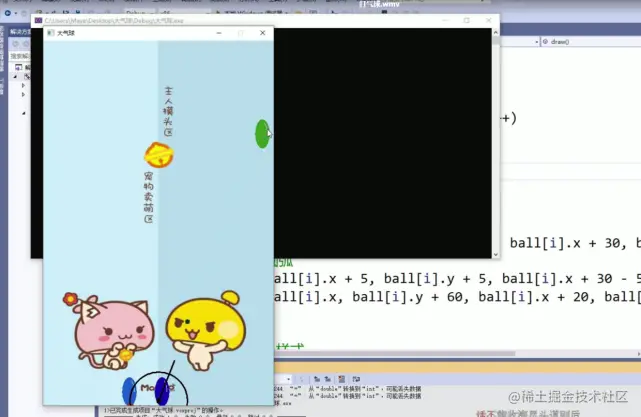Click the 打气球.wmv video title
Viewport: 641px width, 417px height.
(379, 4)
